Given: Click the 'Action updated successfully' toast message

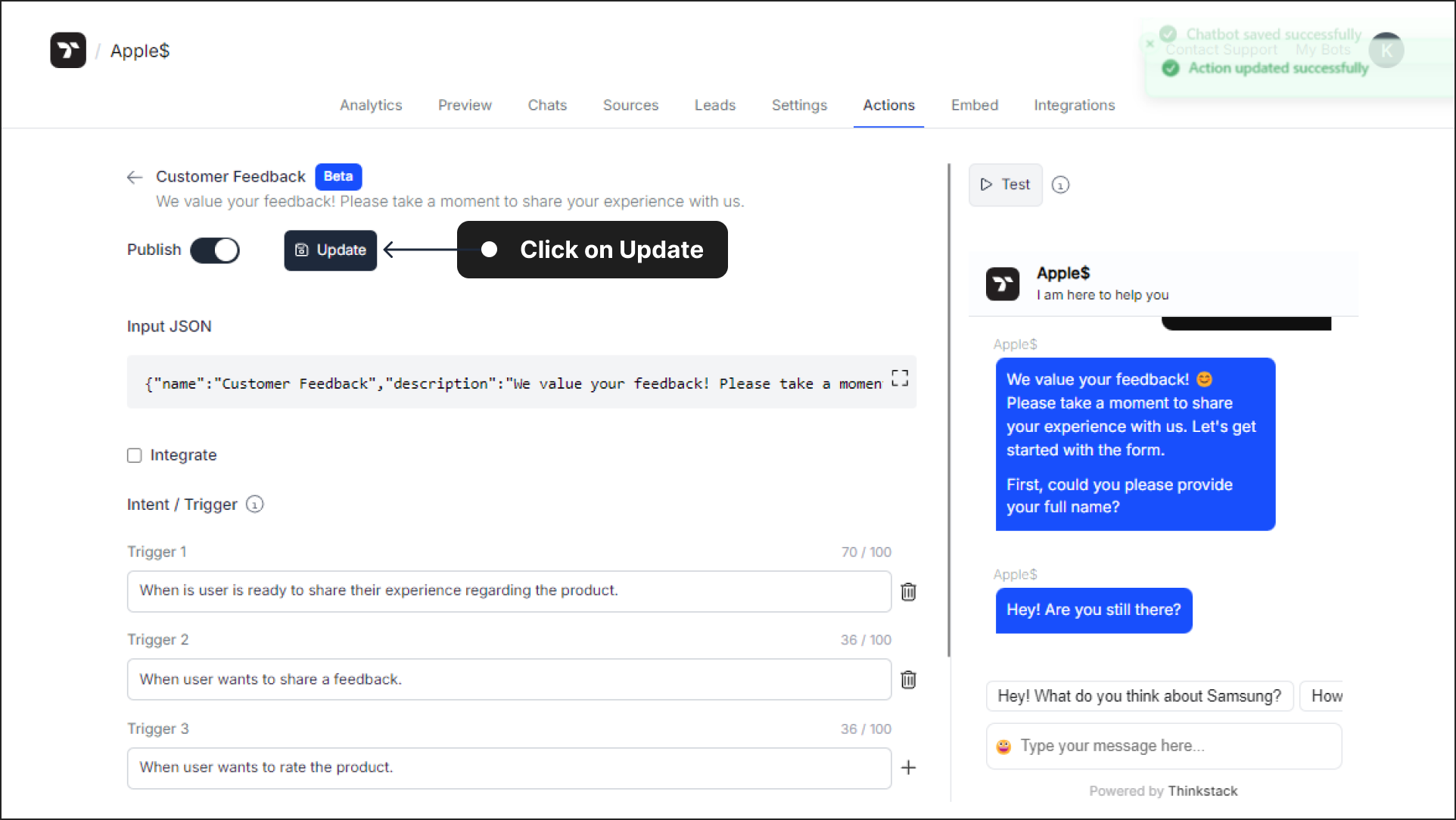Looking at the screenshot, I should coord(1278,68).
